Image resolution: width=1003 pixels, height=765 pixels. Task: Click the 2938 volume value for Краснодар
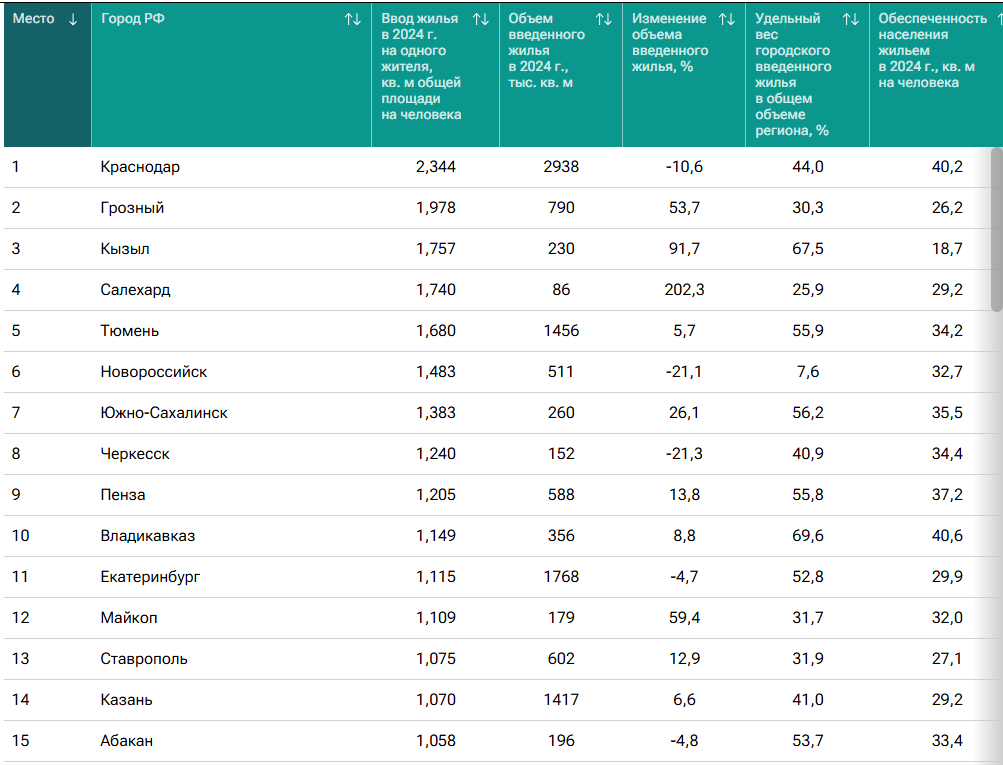pyautogui.click(x=561, y=167)
